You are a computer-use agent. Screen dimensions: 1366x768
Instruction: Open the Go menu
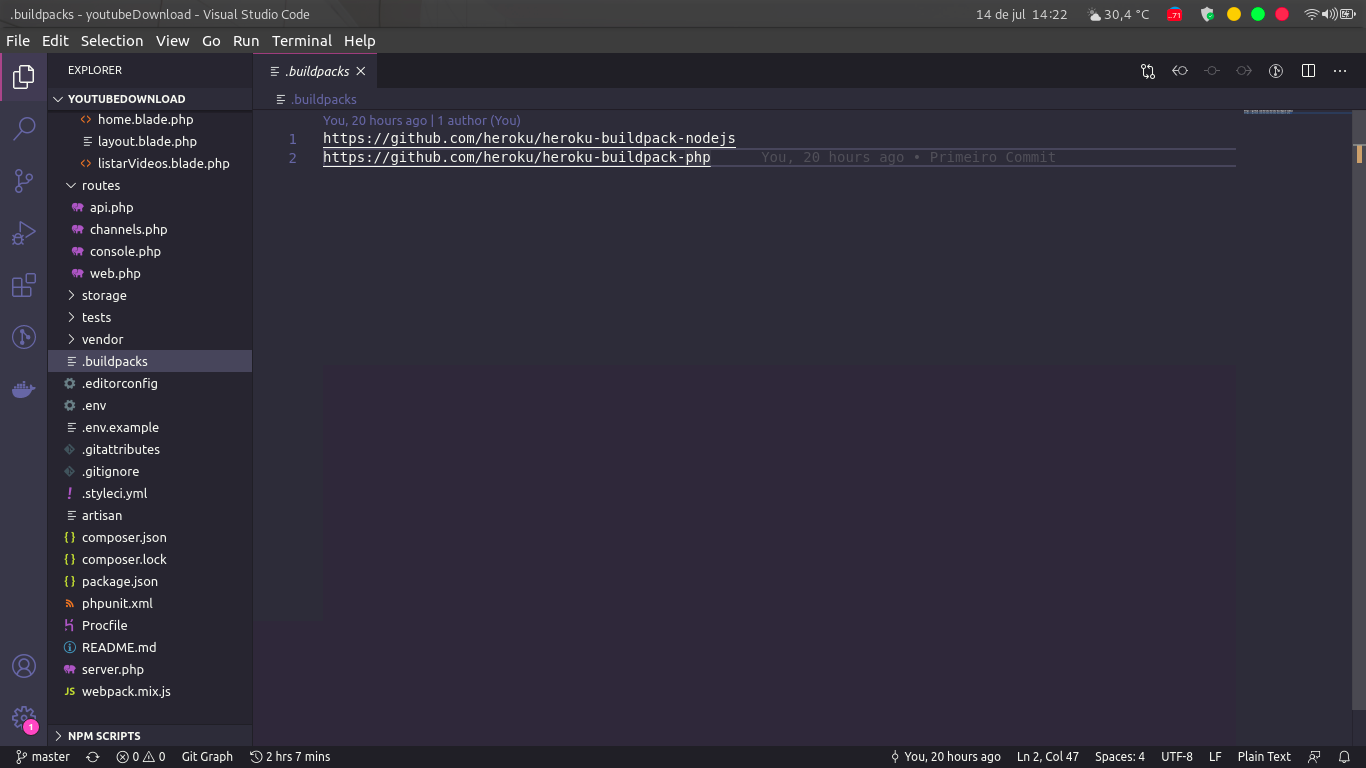211,41
